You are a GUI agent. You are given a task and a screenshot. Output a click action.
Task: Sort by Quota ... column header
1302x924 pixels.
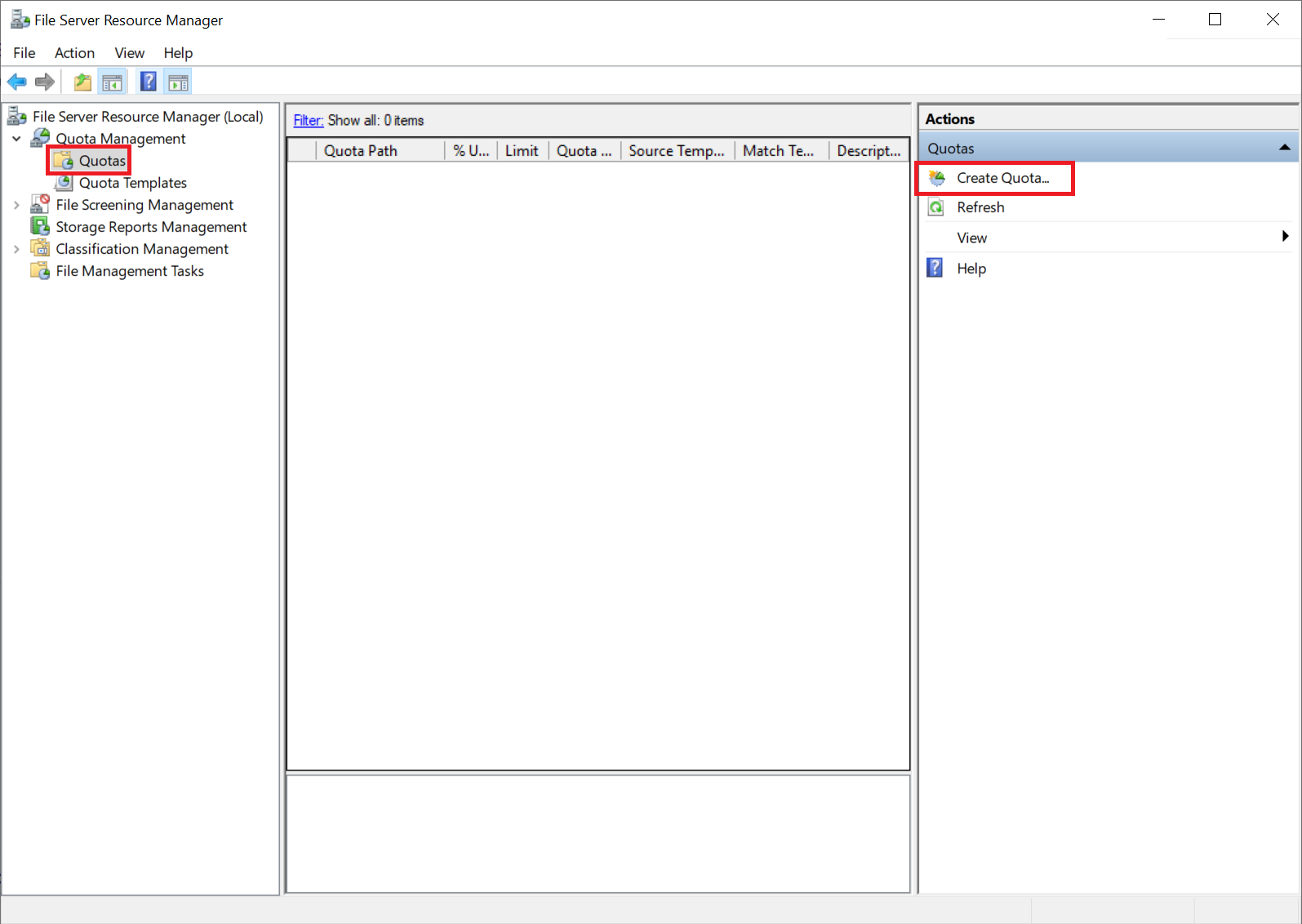(x=584, y=150)
